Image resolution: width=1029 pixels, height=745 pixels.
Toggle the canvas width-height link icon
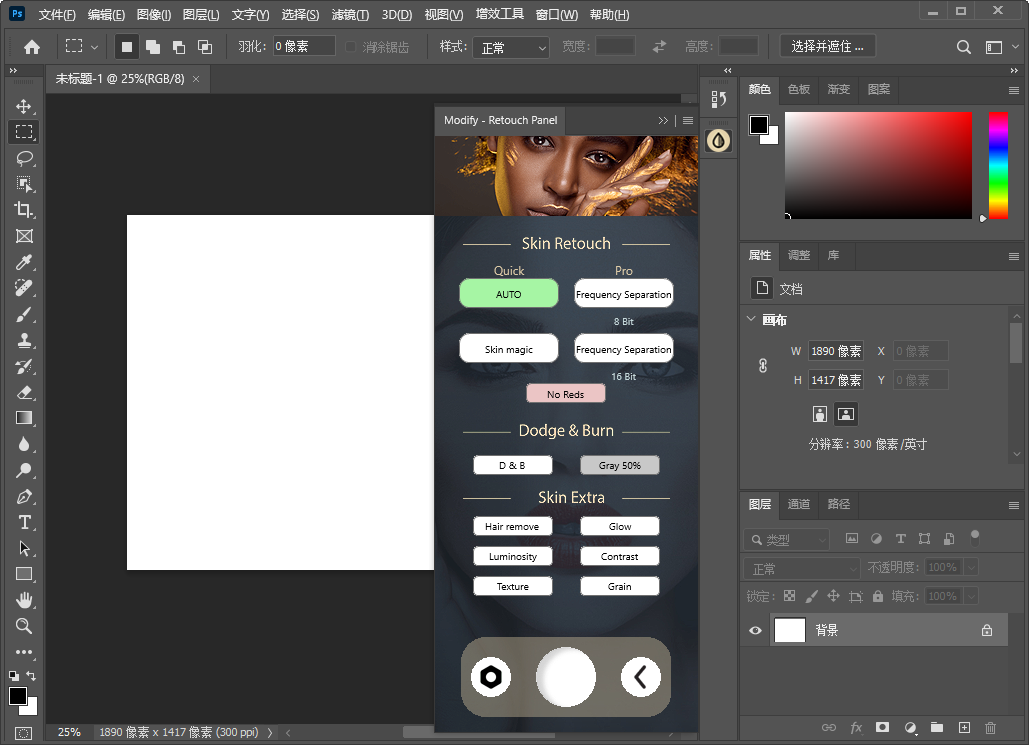point(763,366)
